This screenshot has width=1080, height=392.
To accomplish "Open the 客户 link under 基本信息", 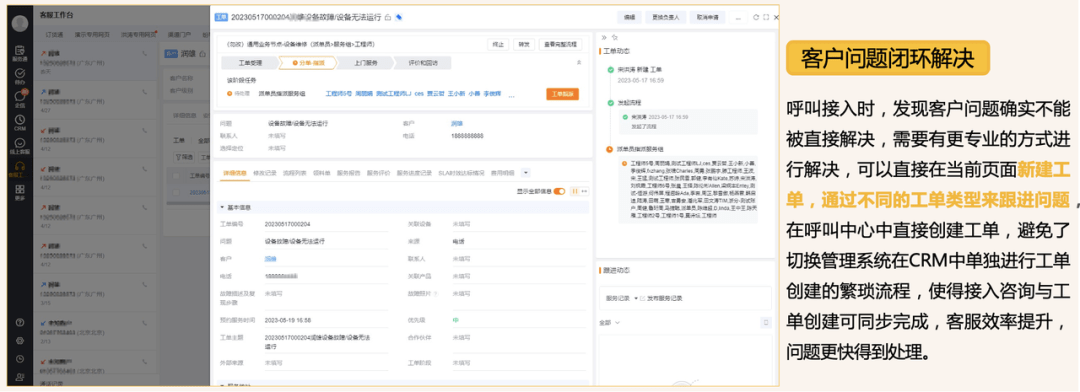I will [271, 259].
